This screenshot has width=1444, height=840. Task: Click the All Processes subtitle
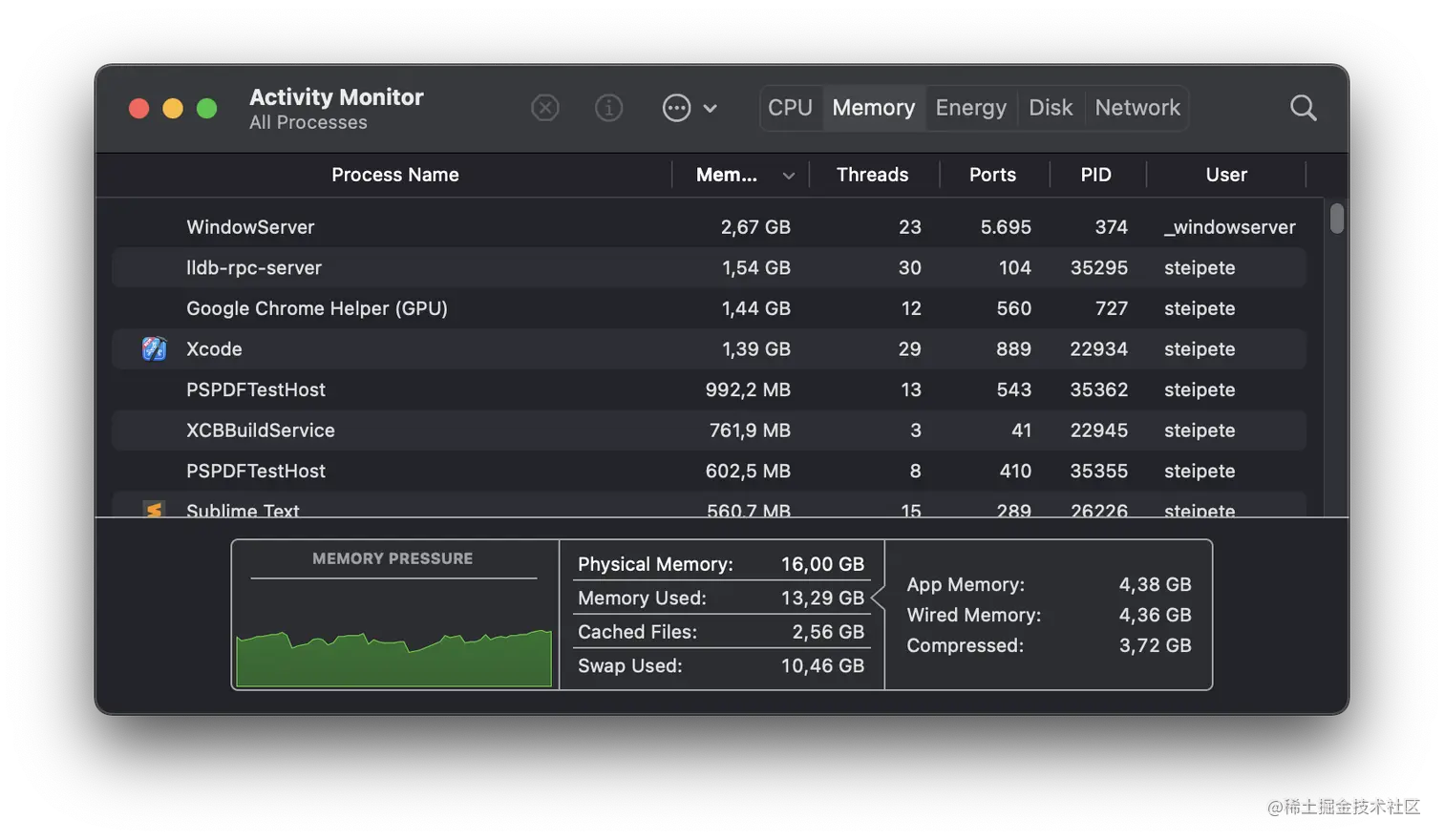(308, 122)
